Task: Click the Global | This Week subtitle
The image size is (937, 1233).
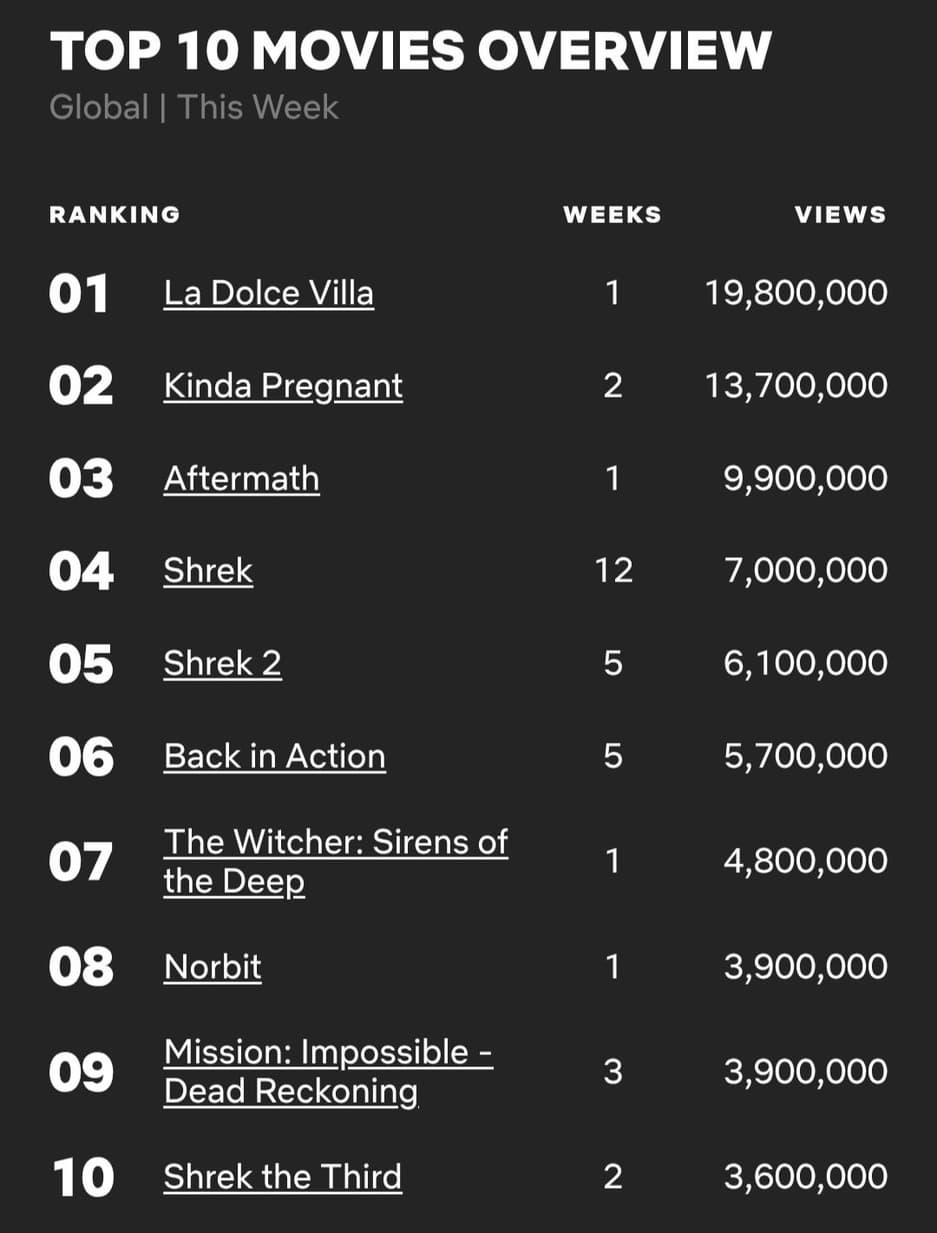Action: click(194, 107)
